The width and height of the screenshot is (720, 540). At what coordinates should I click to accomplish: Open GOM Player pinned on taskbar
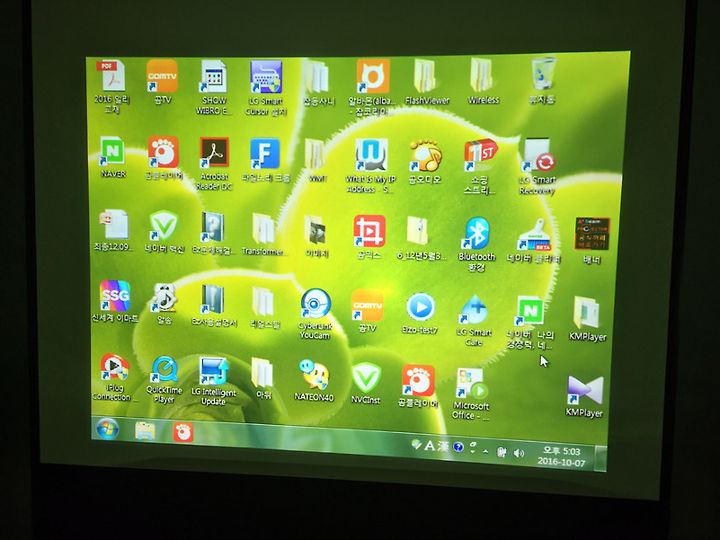(x=183, y=433)
